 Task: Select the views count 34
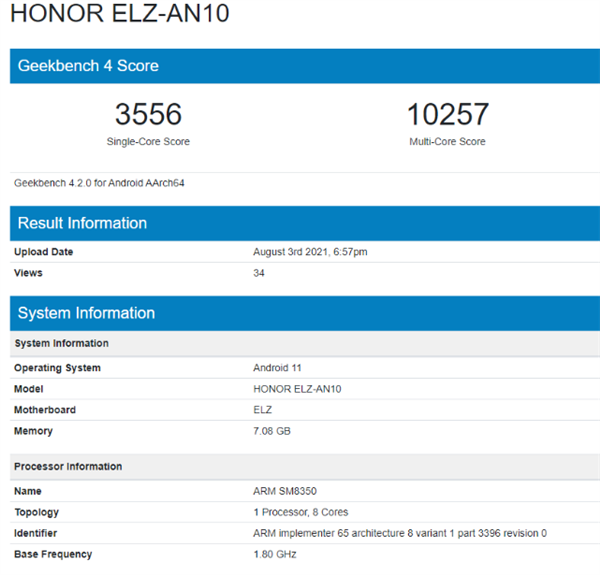(x=259, y=273)
